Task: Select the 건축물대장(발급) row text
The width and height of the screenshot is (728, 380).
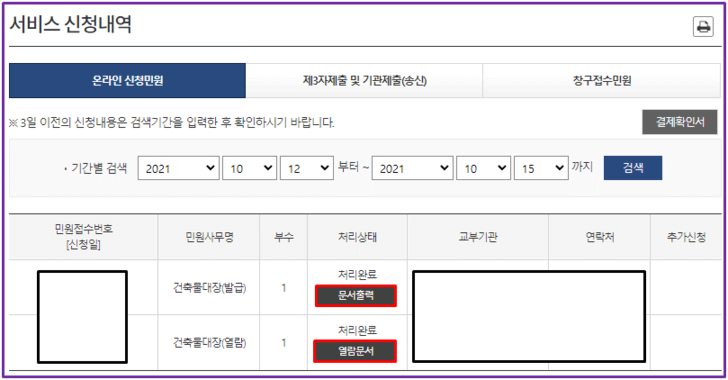Action: point(209,288)
